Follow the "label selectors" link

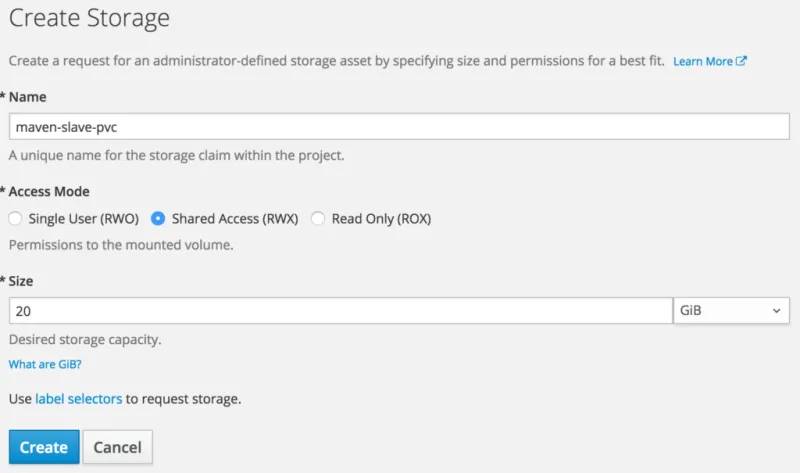coord(79,399)
